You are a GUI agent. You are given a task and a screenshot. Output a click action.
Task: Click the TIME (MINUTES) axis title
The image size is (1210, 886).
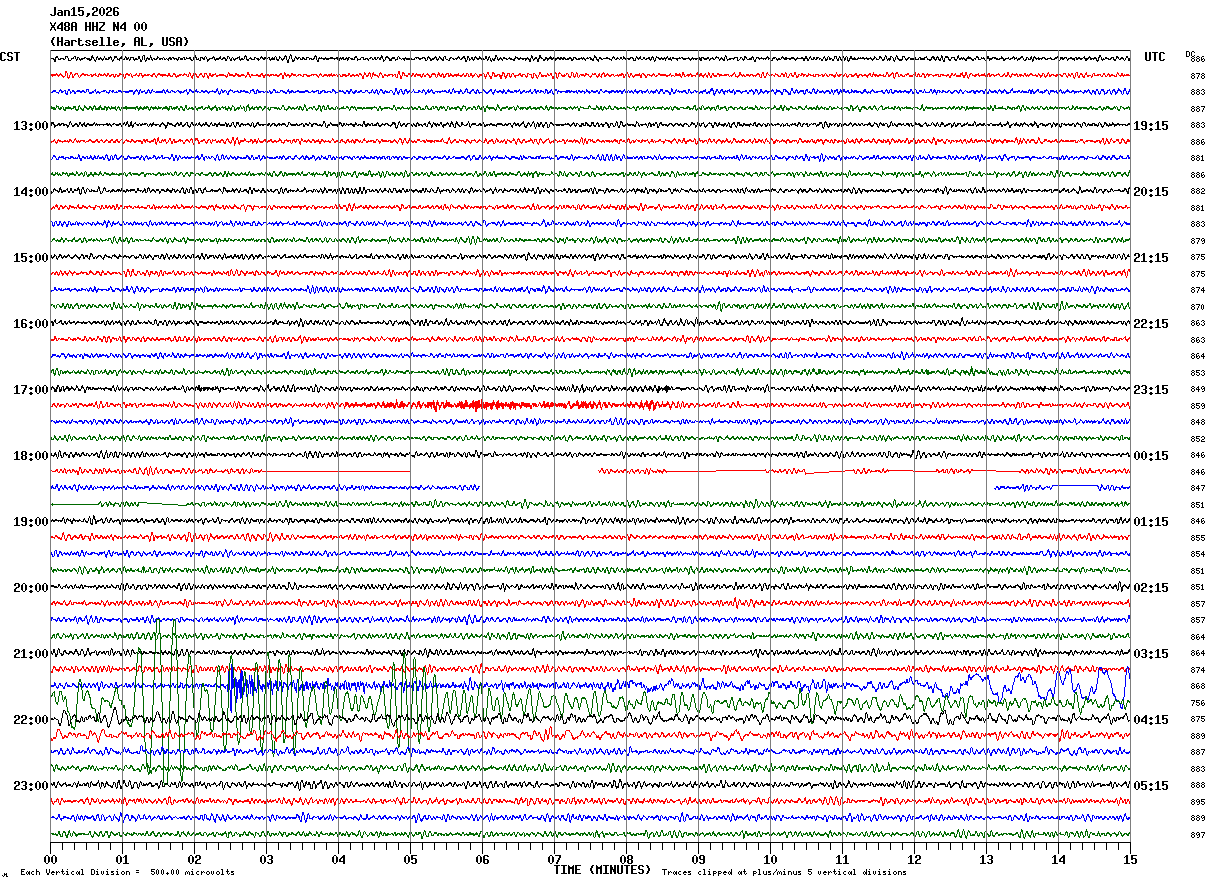click(602, 870)
